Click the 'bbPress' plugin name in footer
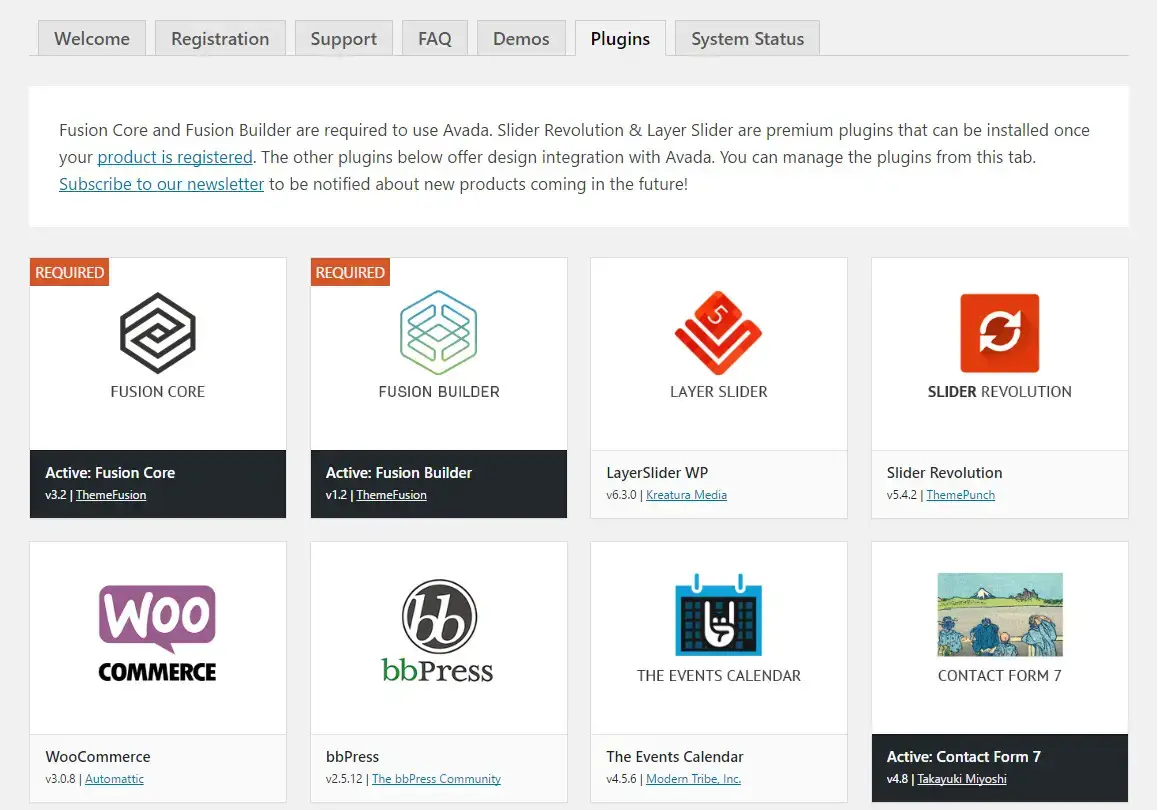The height and width of the screenshot is (810, 1157). click(352, 757)
